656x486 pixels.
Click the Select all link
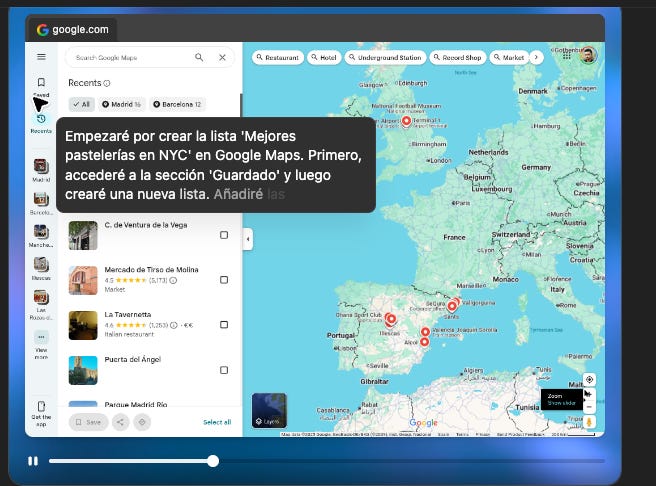coord(217,422)
